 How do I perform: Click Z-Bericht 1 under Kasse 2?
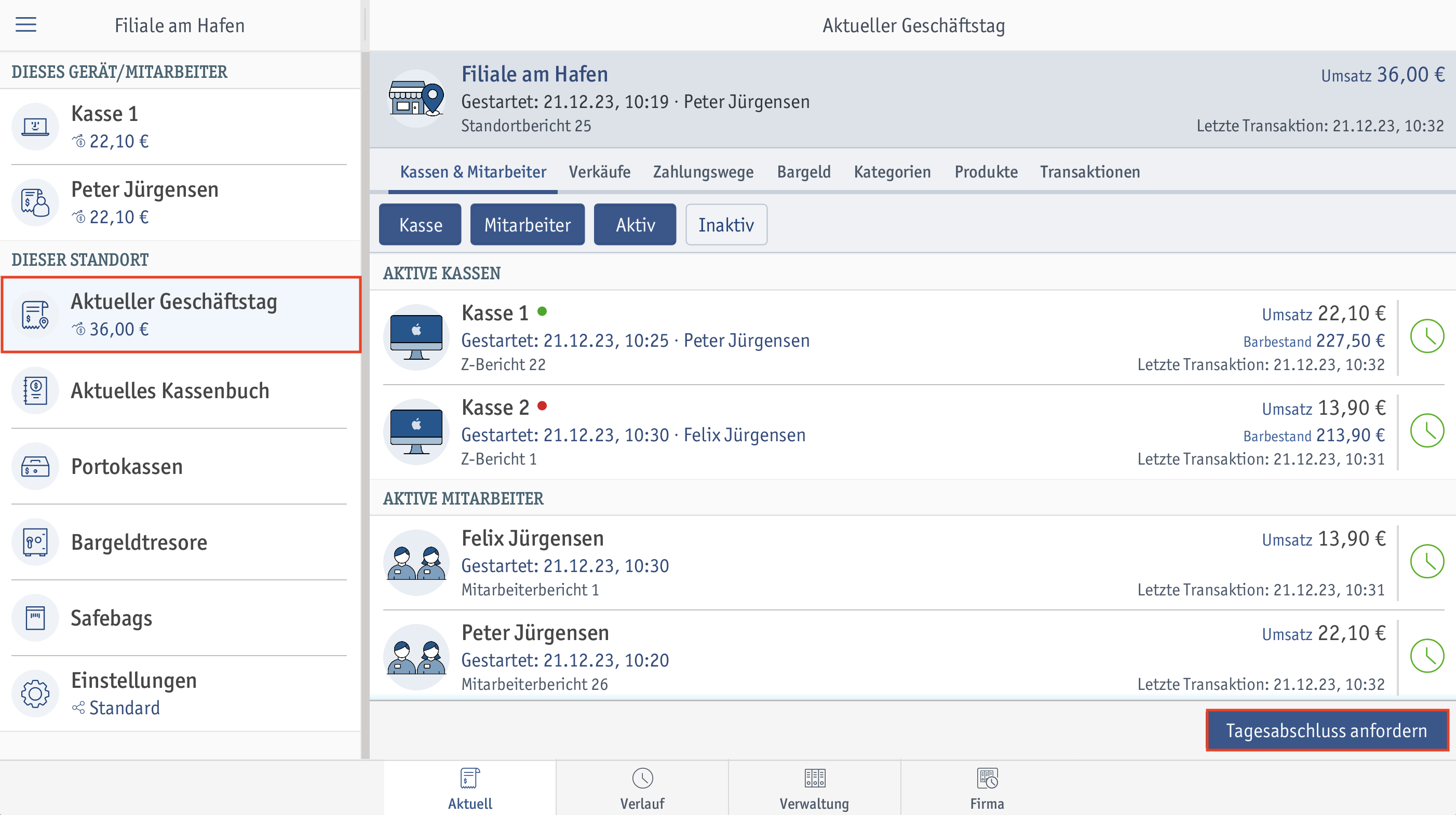(499, 459)
